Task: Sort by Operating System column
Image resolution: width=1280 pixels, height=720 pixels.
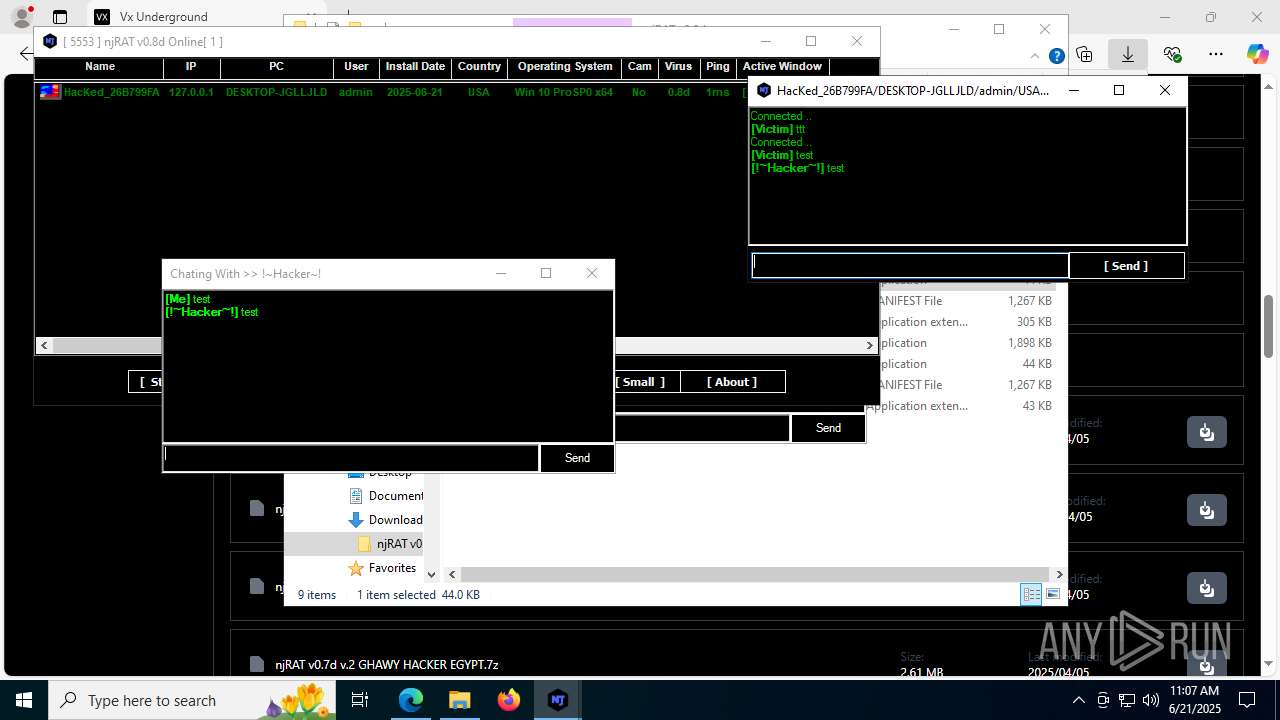Action: [x=565, y=67]
